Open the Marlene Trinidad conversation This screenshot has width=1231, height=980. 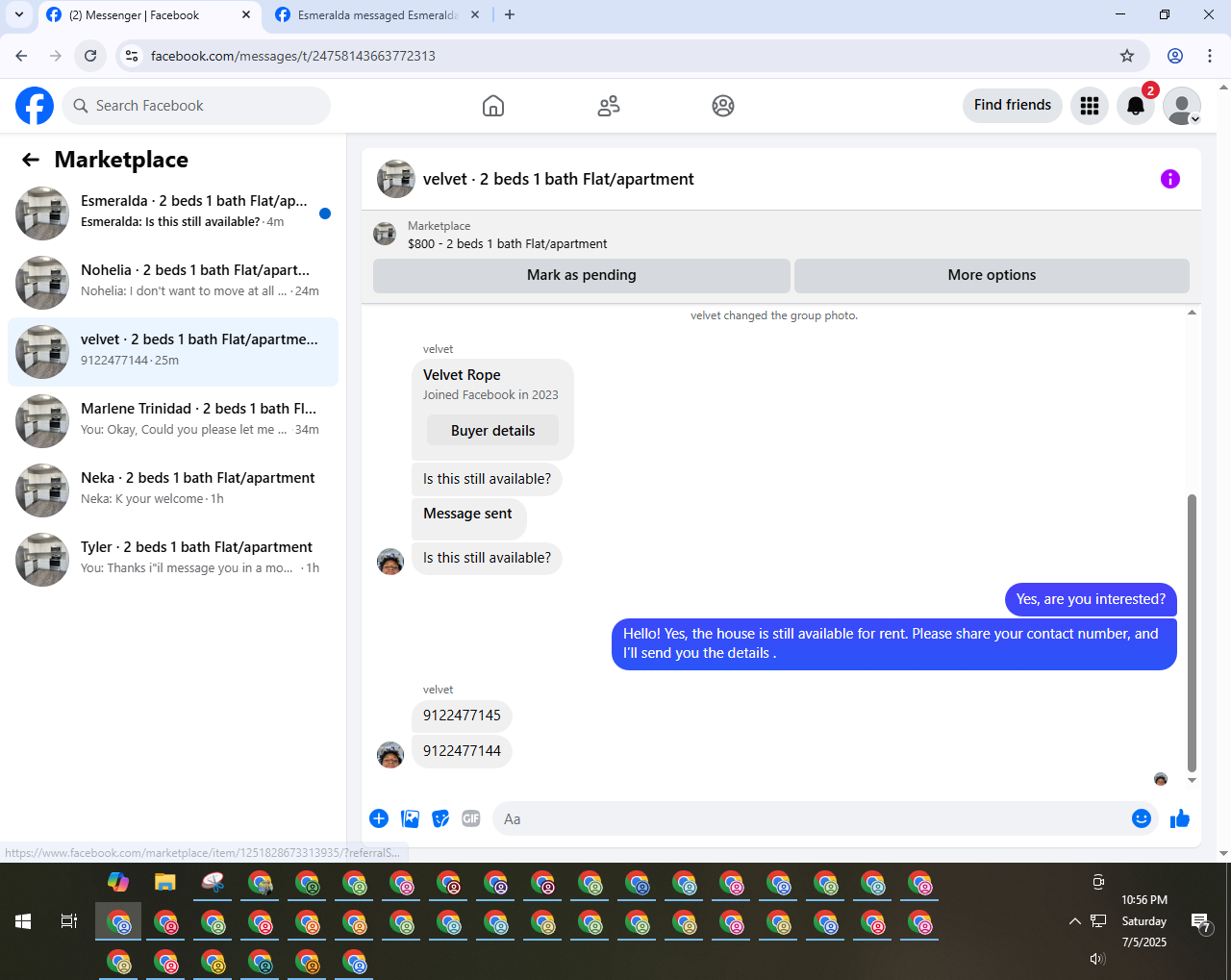[173, 421]
